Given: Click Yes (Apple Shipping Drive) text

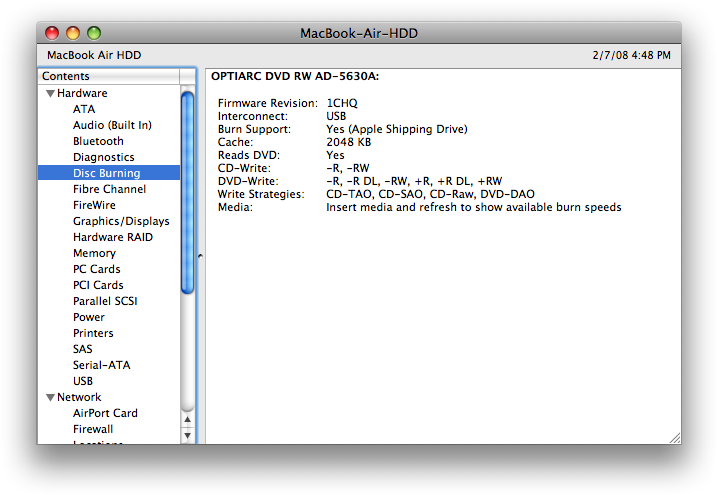Looking at the screenshot, I should (x=397, y=129).
